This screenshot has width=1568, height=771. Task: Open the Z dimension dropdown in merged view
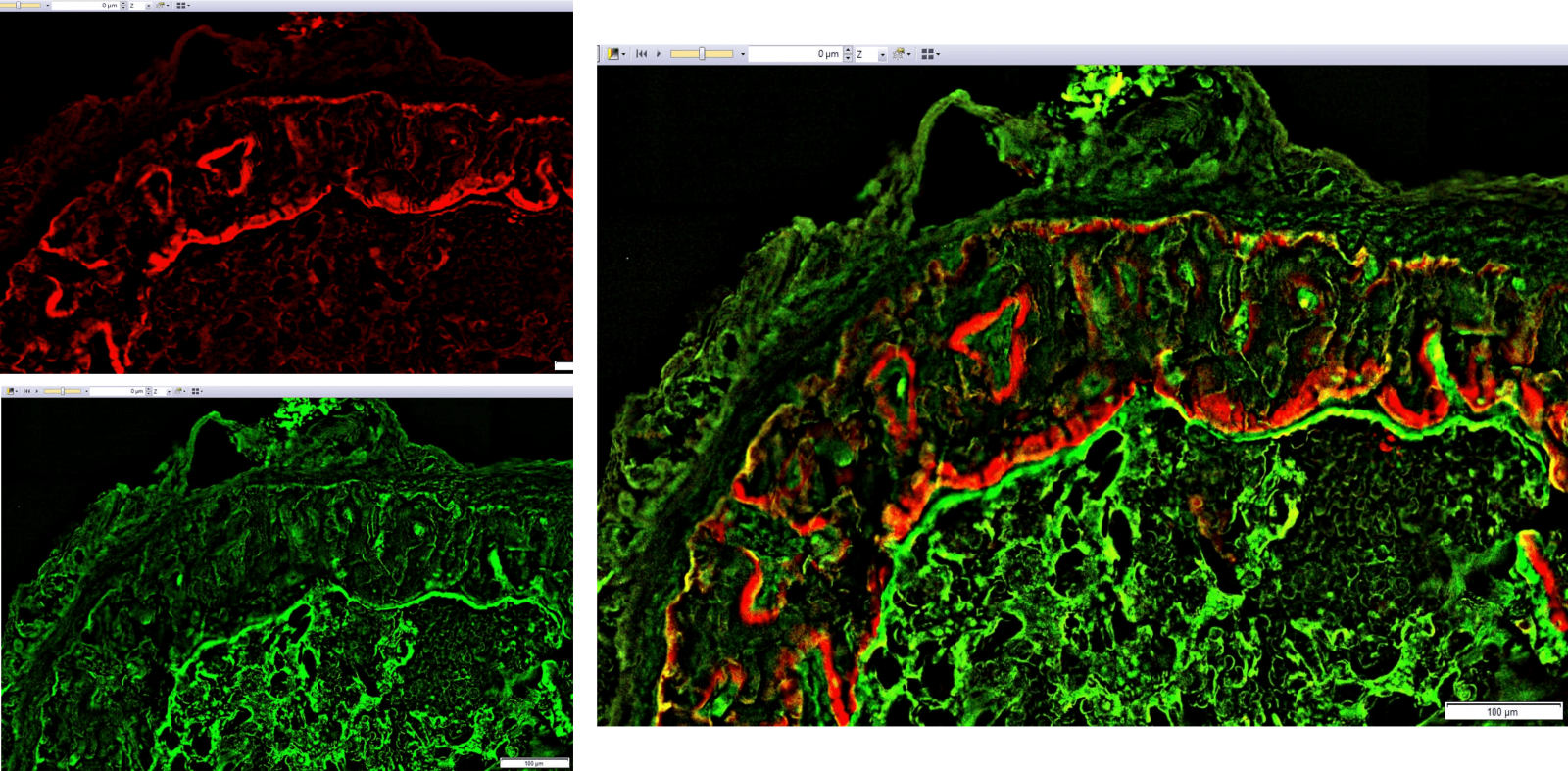click(x=882, y=55)
